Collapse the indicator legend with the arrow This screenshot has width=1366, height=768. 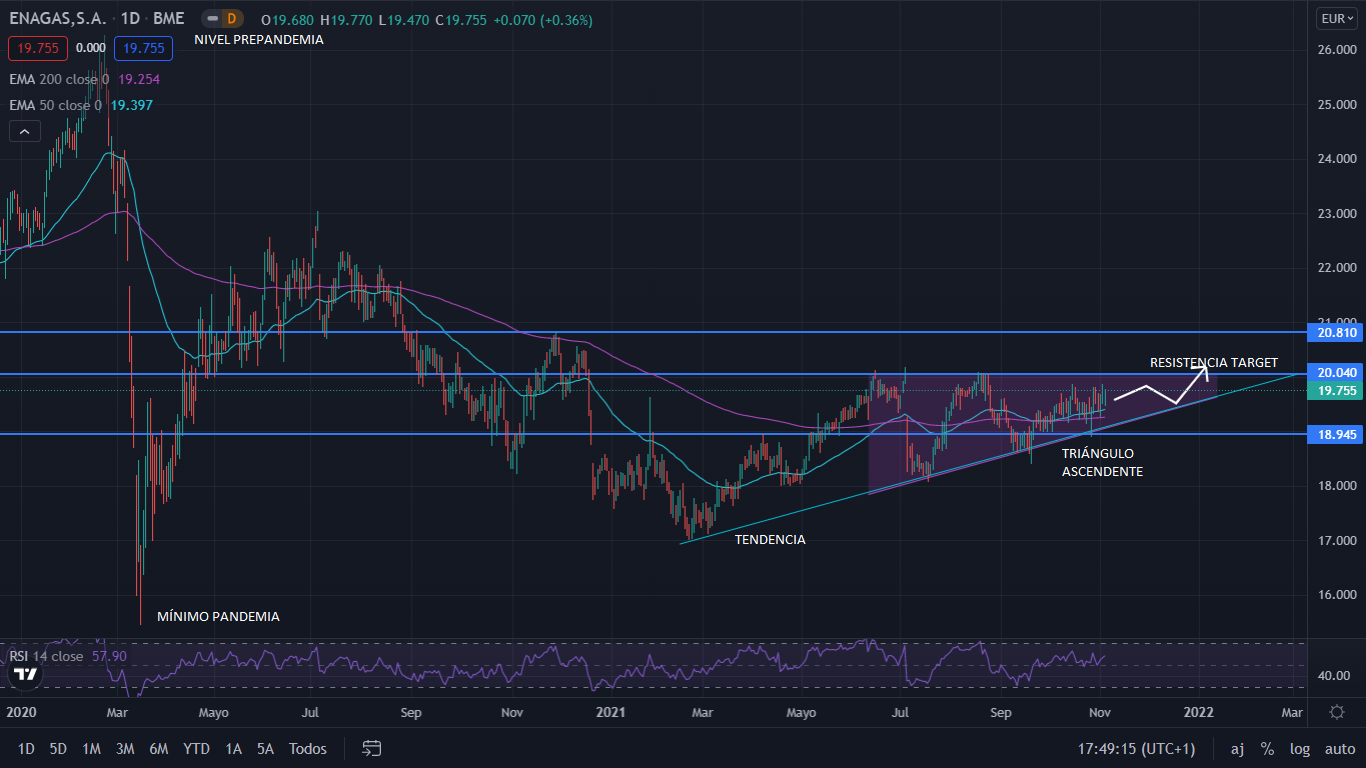click(25, 131)
